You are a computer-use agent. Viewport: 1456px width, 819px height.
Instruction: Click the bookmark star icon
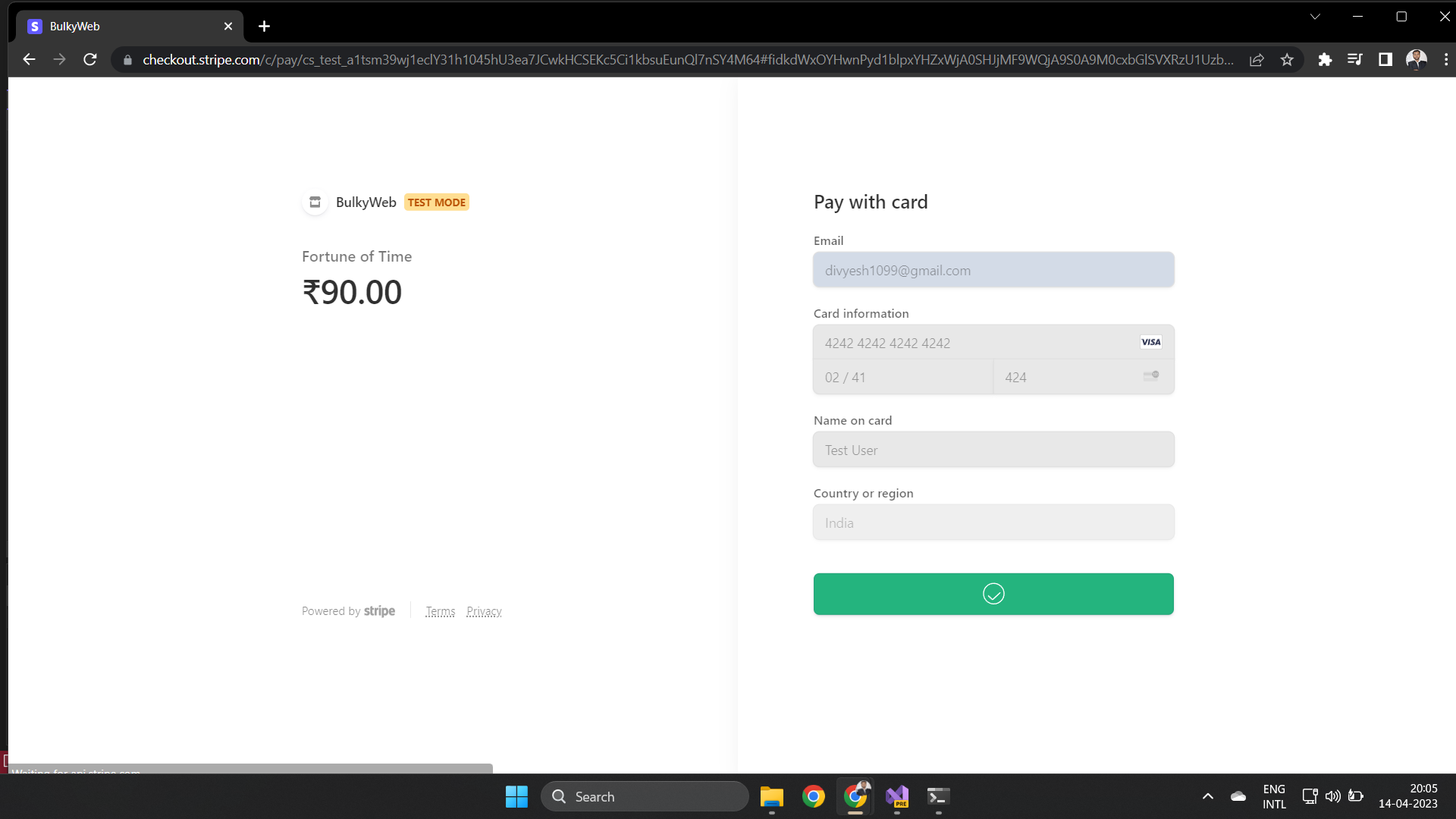tap(1286, 60)
